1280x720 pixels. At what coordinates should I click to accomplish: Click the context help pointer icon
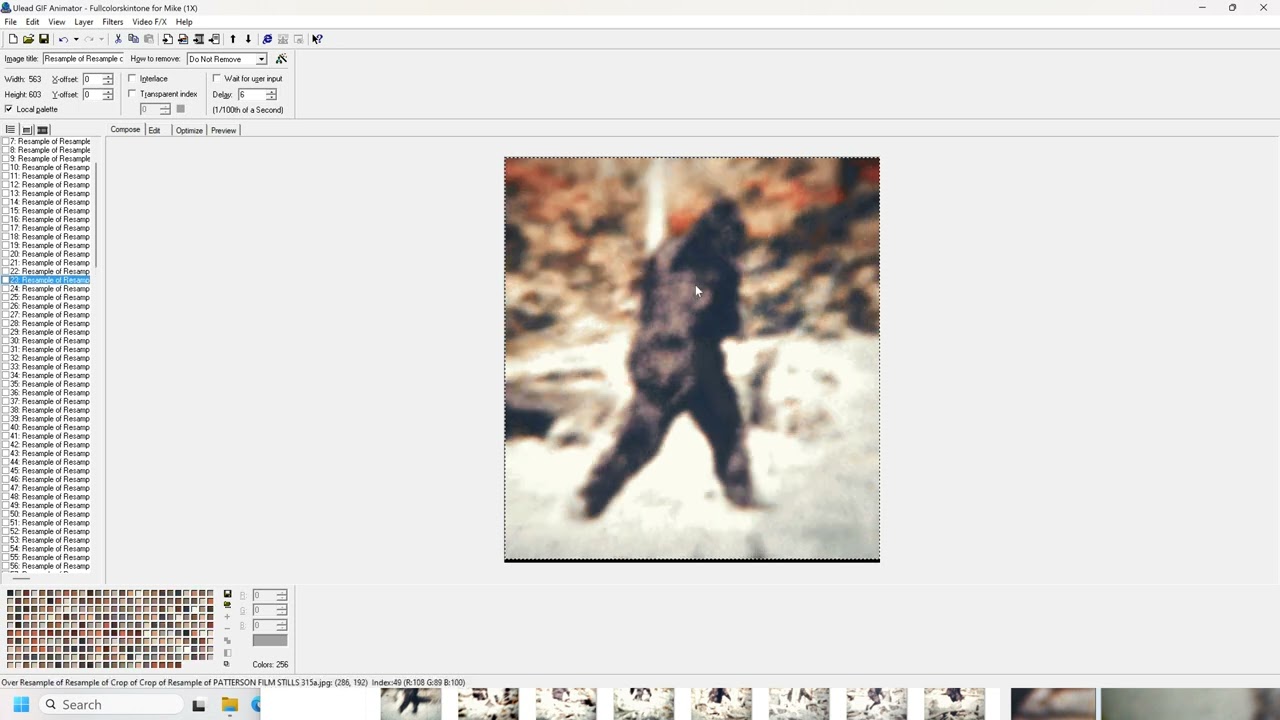pos(317,39)
